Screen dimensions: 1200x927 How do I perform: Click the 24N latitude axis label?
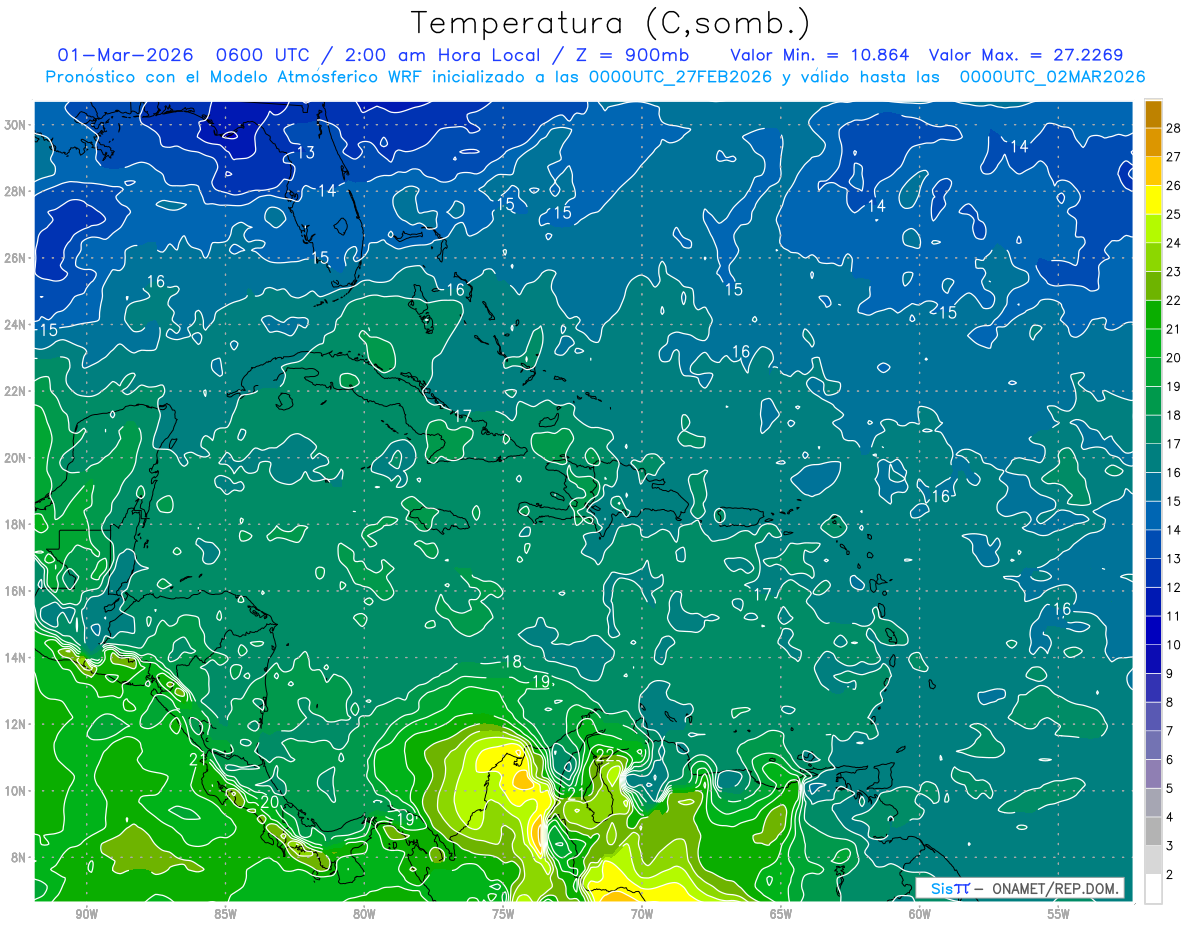point(17,324)
